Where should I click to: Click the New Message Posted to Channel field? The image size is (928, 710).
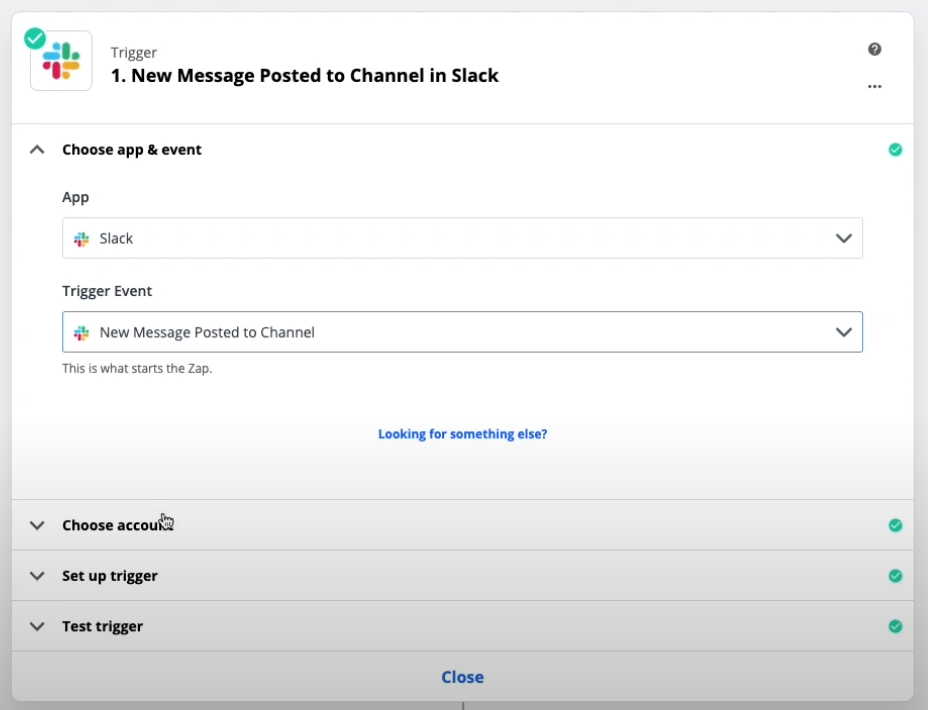point(462,332)
